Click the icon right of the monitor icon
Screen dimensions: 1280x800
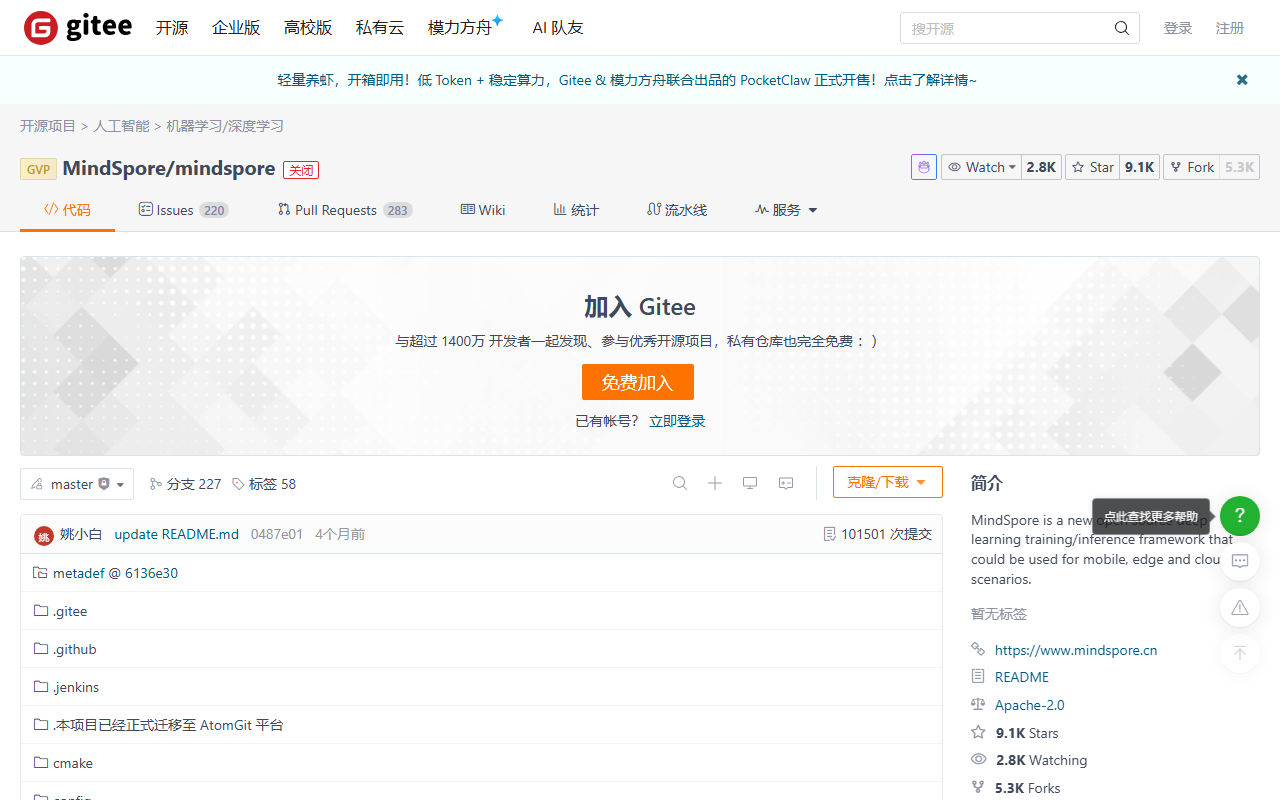coord(786,483)
